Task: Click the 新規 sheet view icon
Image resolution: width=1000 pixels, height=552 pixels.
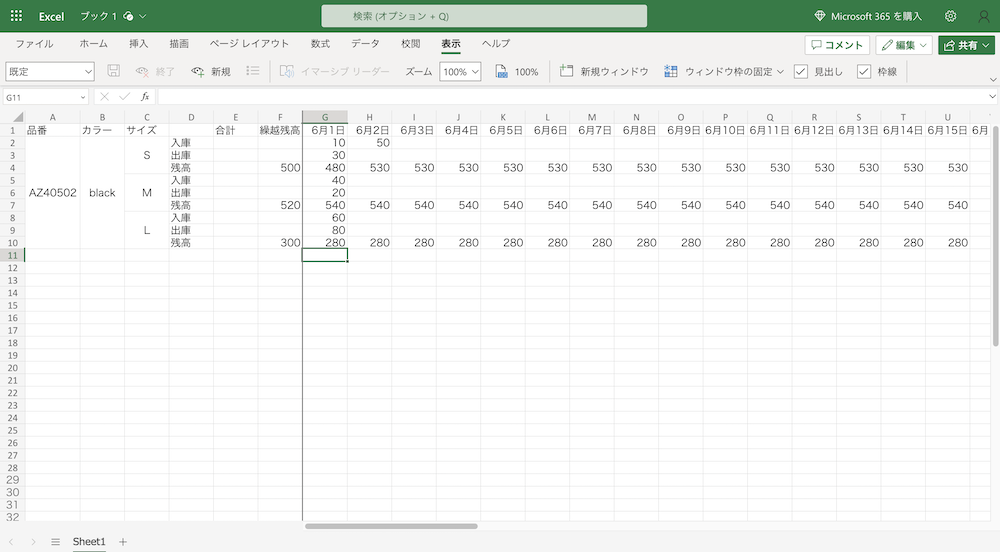Action: point(198,72)
